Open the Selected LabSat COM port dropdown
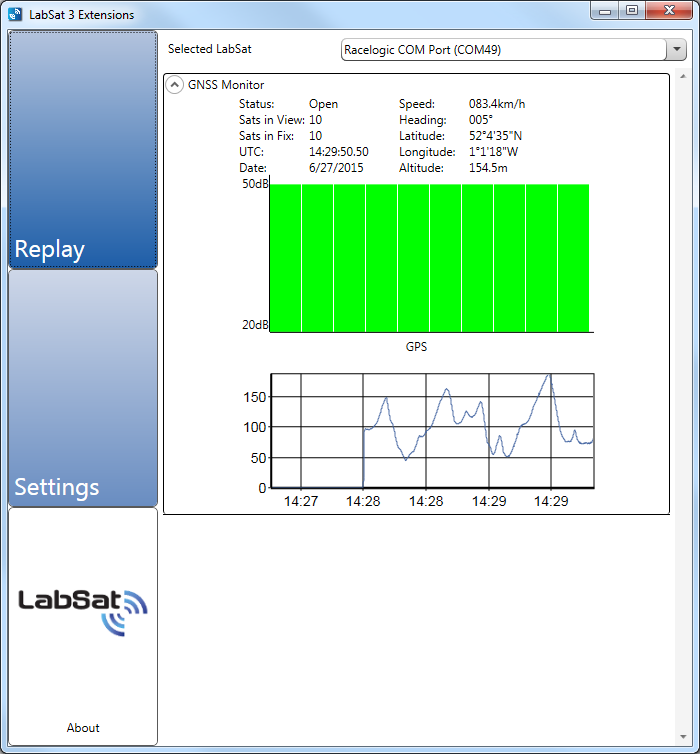This screenshot has width=700, height=754. point(676,50)
